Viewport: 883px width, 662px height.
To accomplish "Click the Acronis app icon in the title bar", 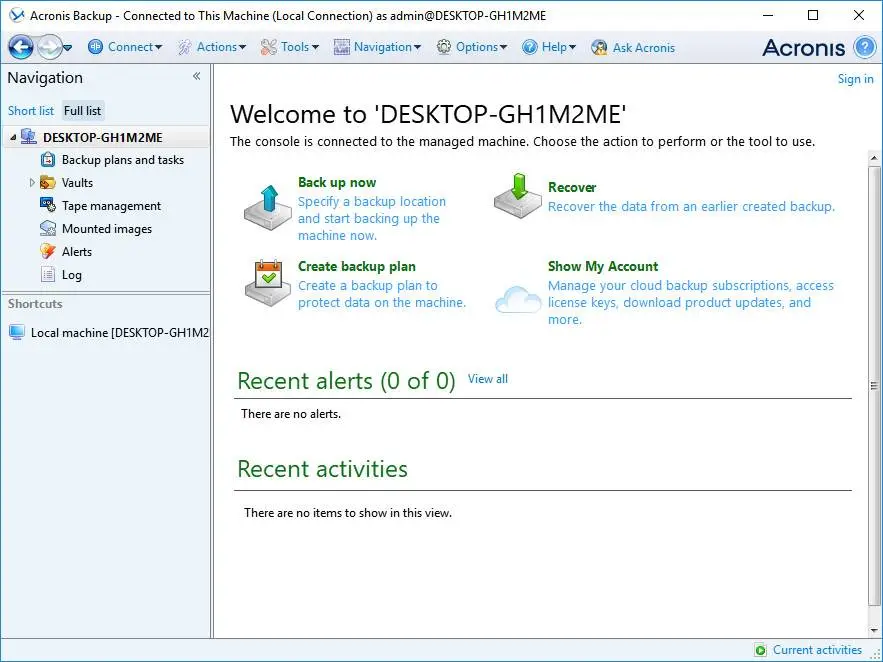I will (16, 15).
